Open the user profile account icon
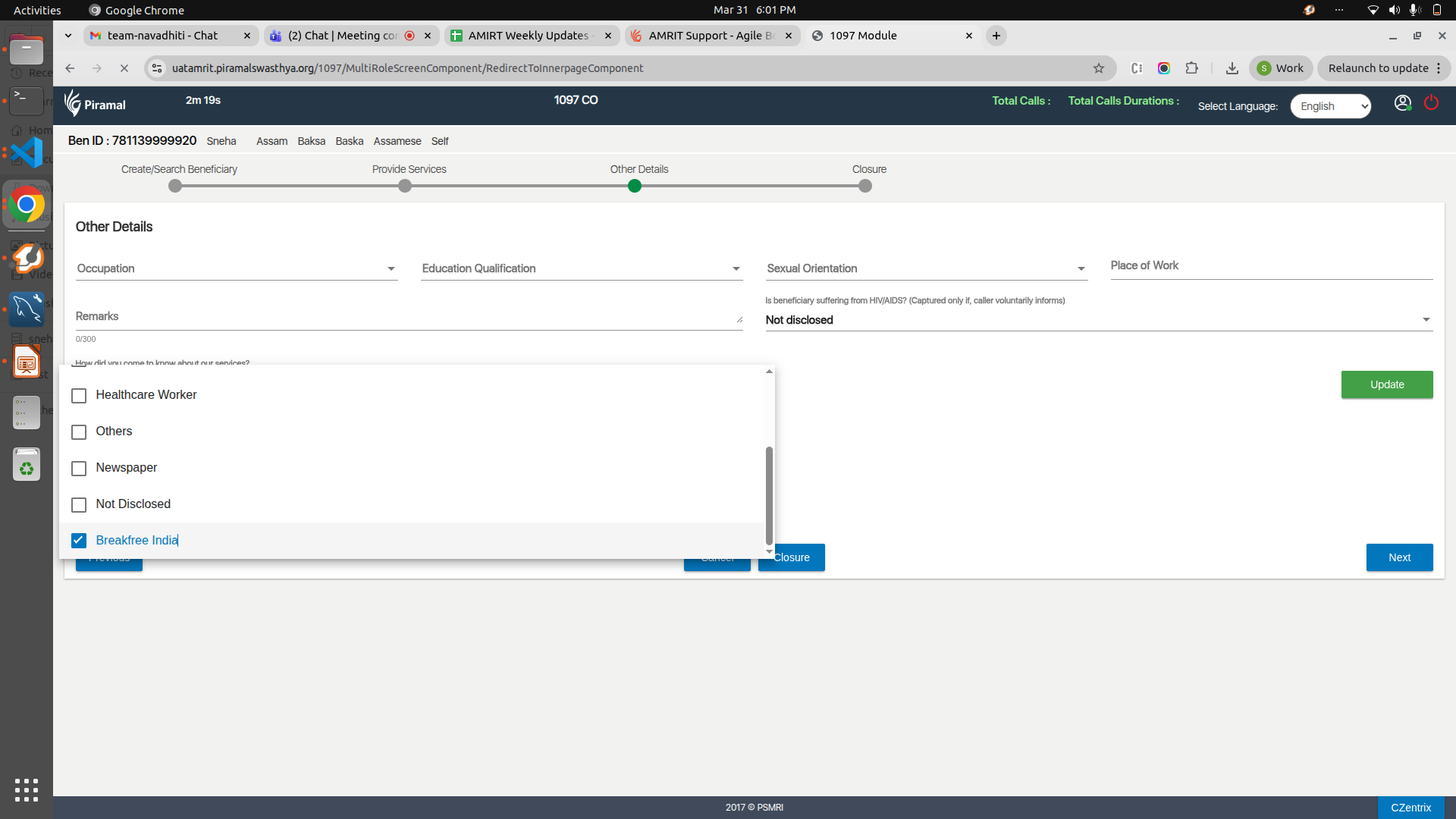This screenshot has width=1456, height=819. (1402, 103)
